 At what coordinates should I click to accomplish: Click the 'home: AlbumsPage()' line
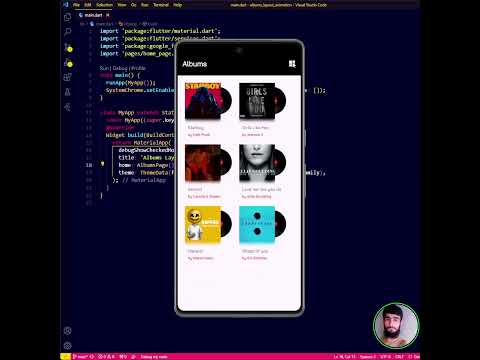(146, 165)
